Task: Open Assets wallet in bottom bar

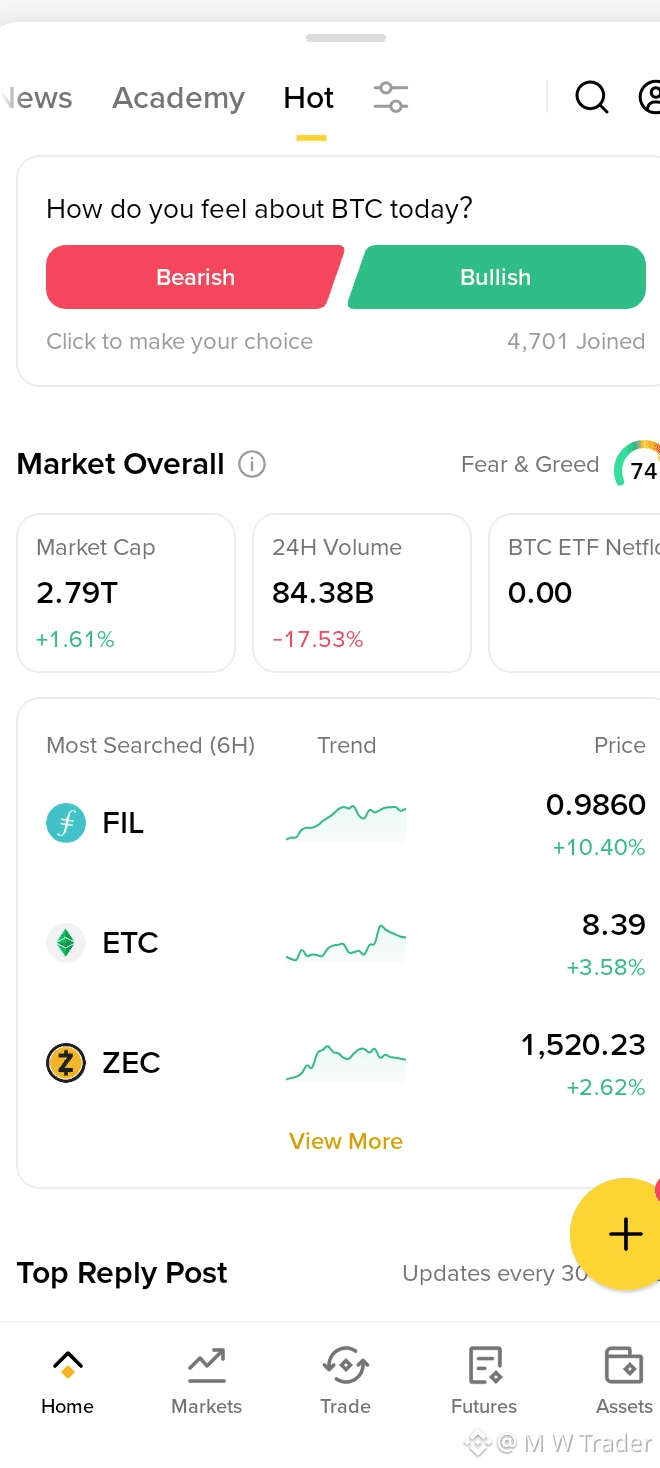Action: (624, 1380)
